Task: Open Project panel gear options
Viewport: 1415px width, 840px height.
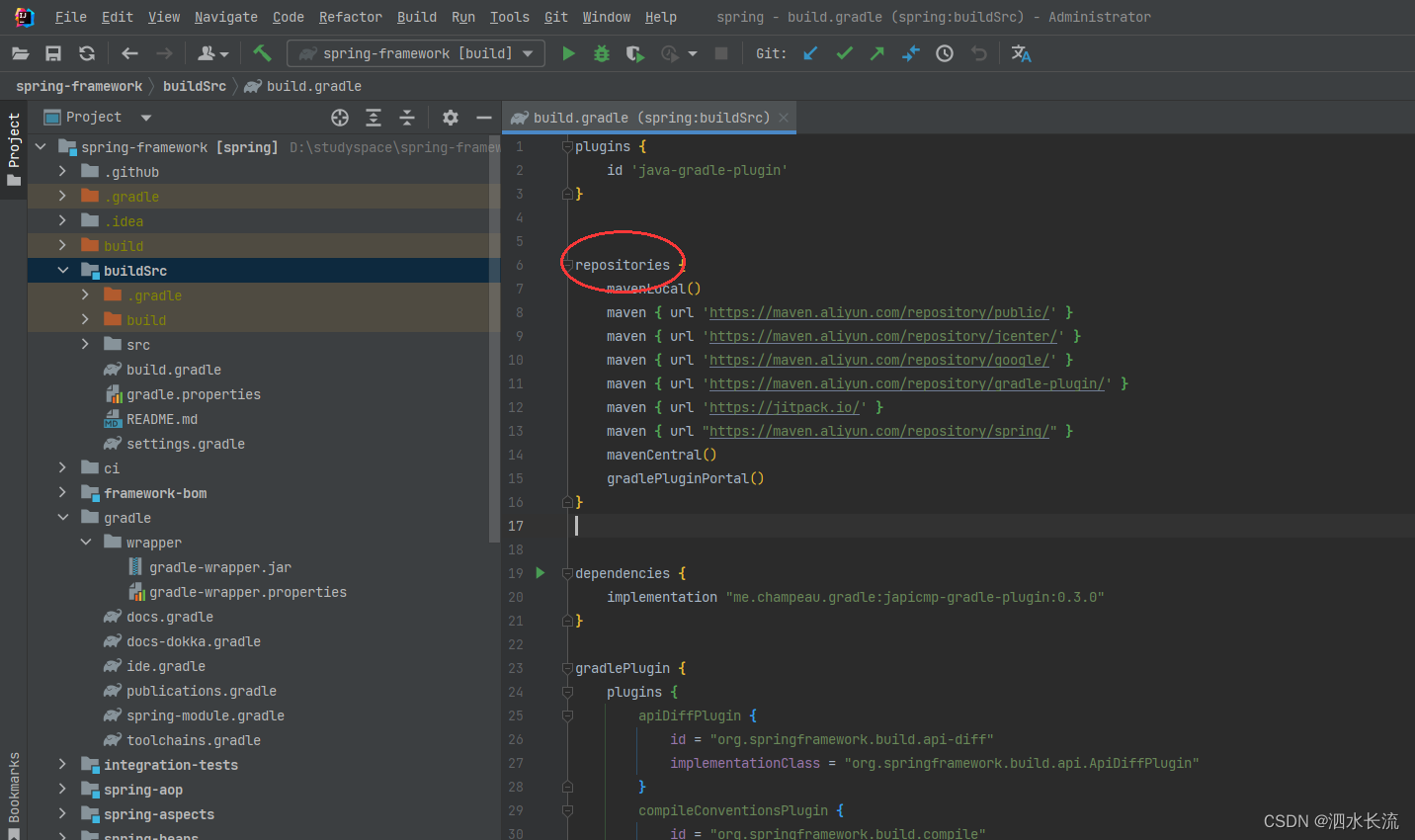Action: coord(451,118)
